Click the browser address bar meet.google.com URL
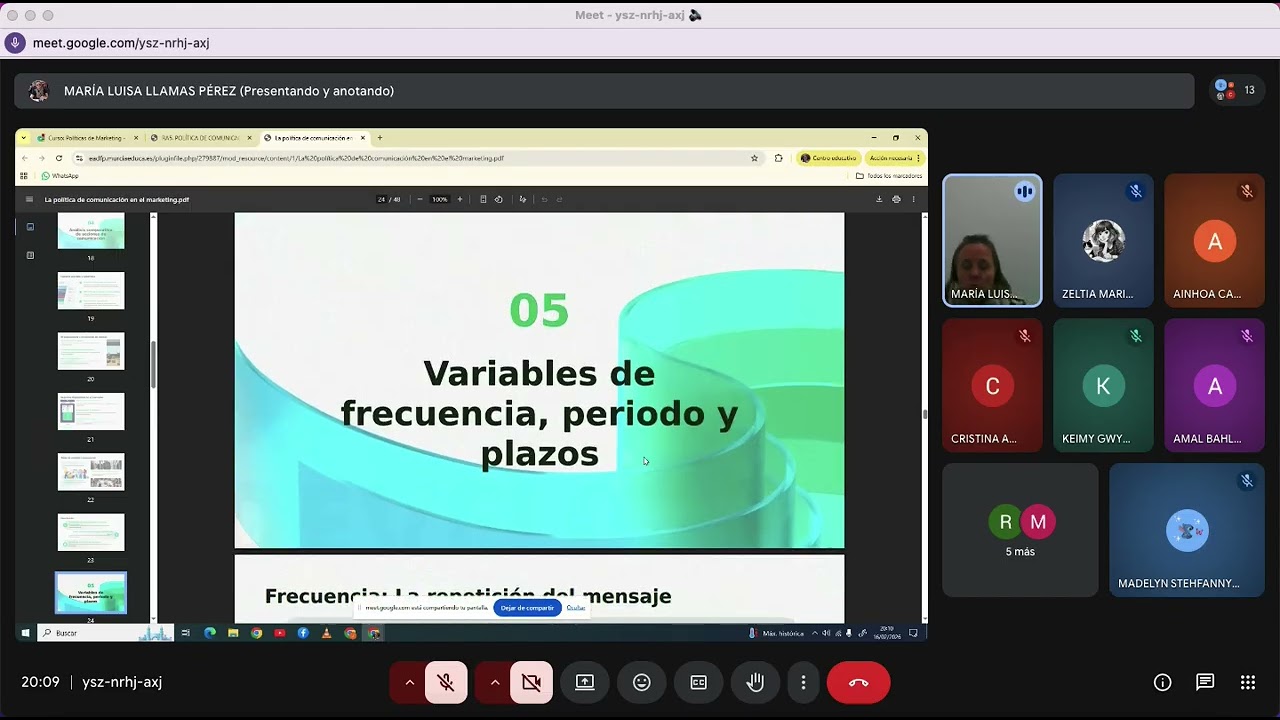This screenshot has width=1280, height=720. [x=121, y=43]
